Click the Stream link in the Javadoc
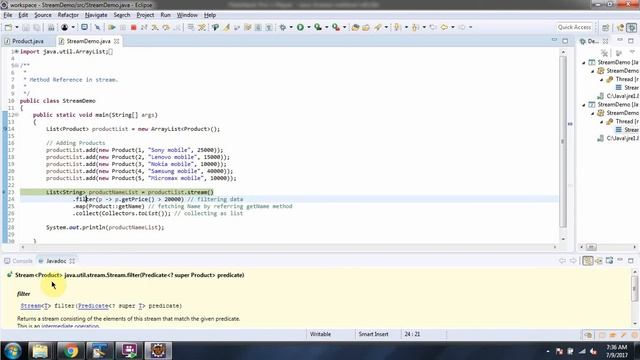Viewport: 640px width, 360px height. [x=31, y=306]
